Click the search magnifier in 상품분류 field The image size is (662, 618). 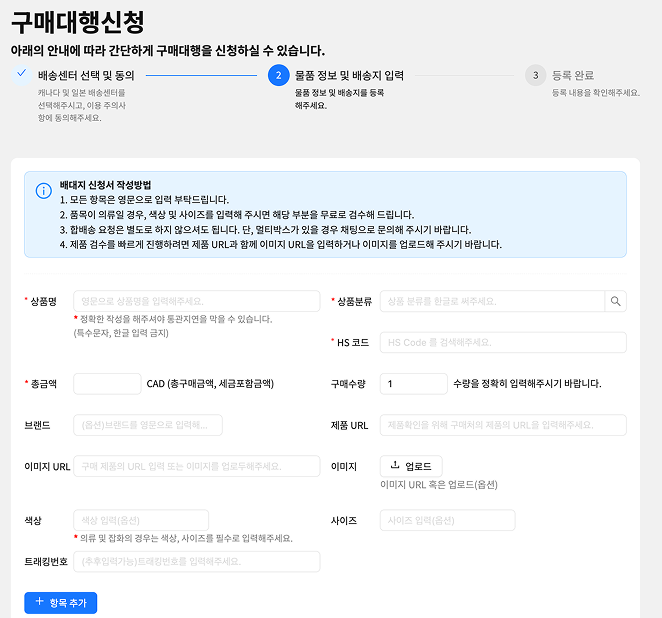pyautogui.click(x=616, y=301)
